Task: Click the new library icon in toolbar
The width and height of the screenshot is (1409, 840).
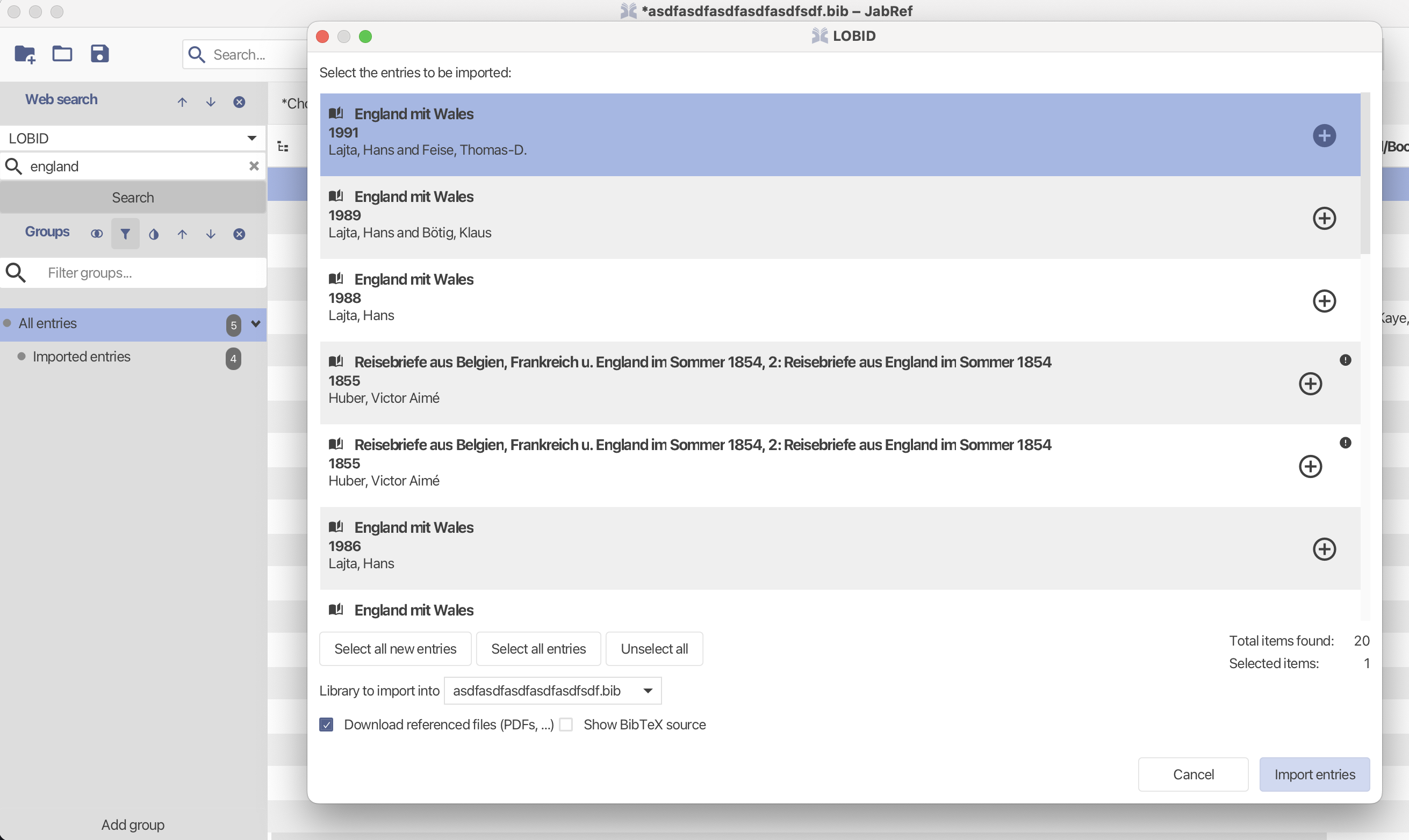Action: 25,54
